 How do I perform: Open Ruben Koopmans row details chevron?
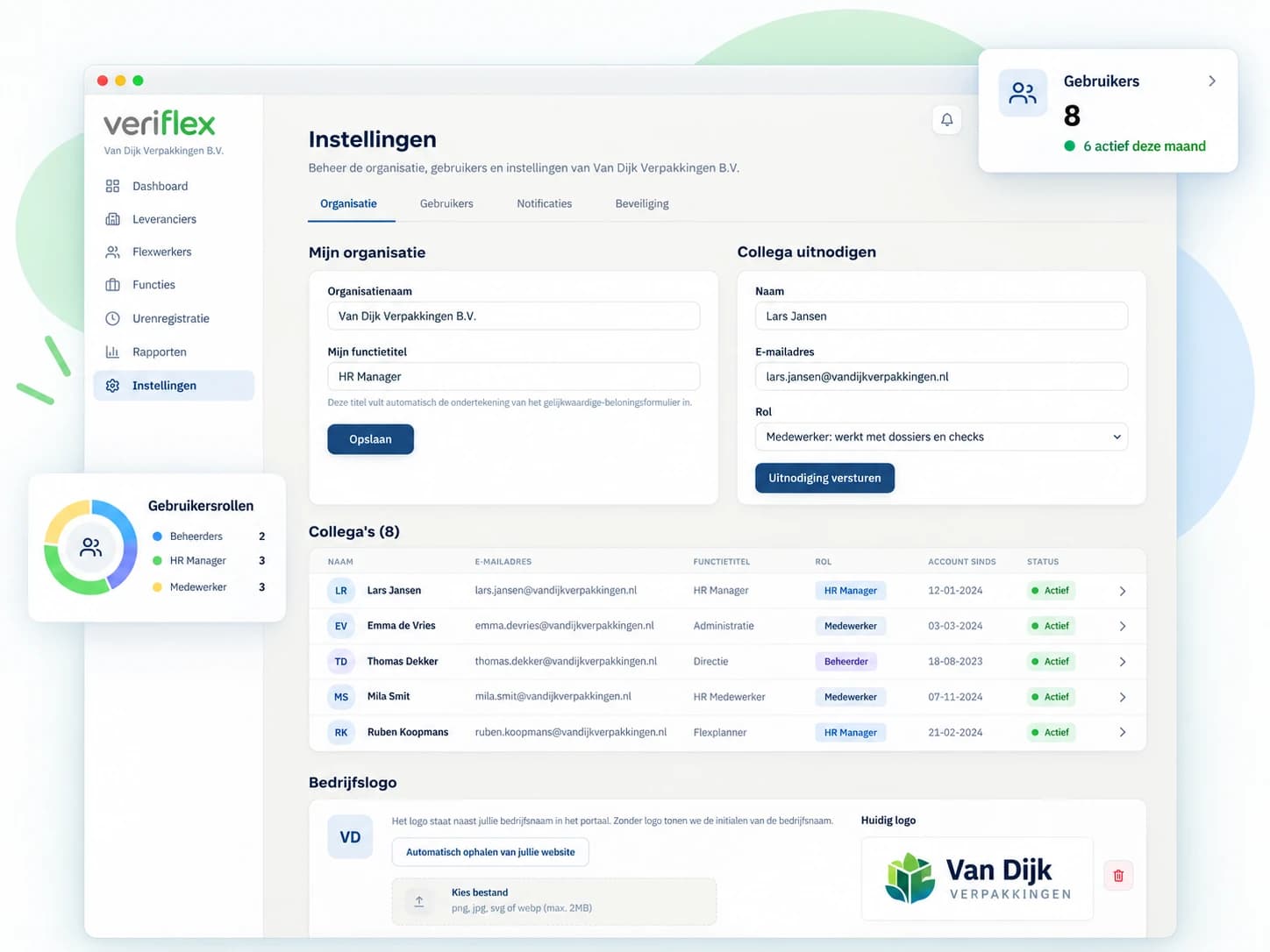(1123, 732)
